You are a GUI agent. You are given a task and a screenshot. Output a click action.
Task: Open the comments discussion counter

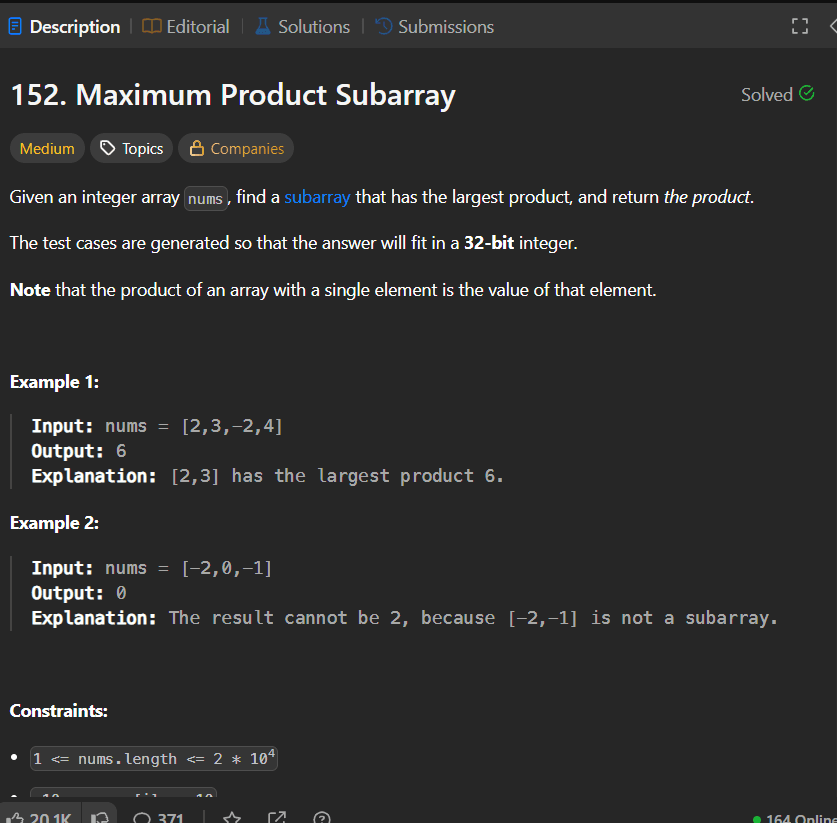[158, 815]
